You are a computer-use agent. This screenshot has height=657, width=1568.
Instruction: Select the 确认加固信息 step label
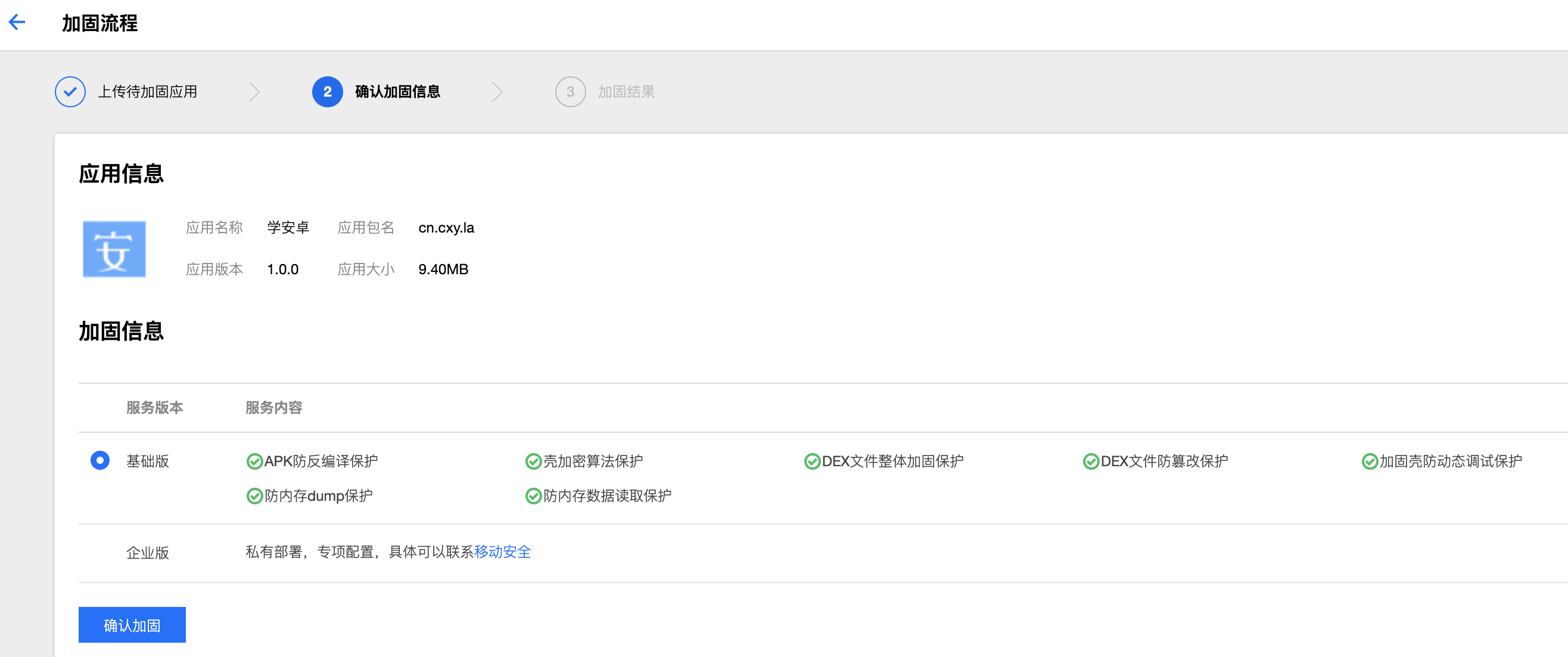point(397,92)
